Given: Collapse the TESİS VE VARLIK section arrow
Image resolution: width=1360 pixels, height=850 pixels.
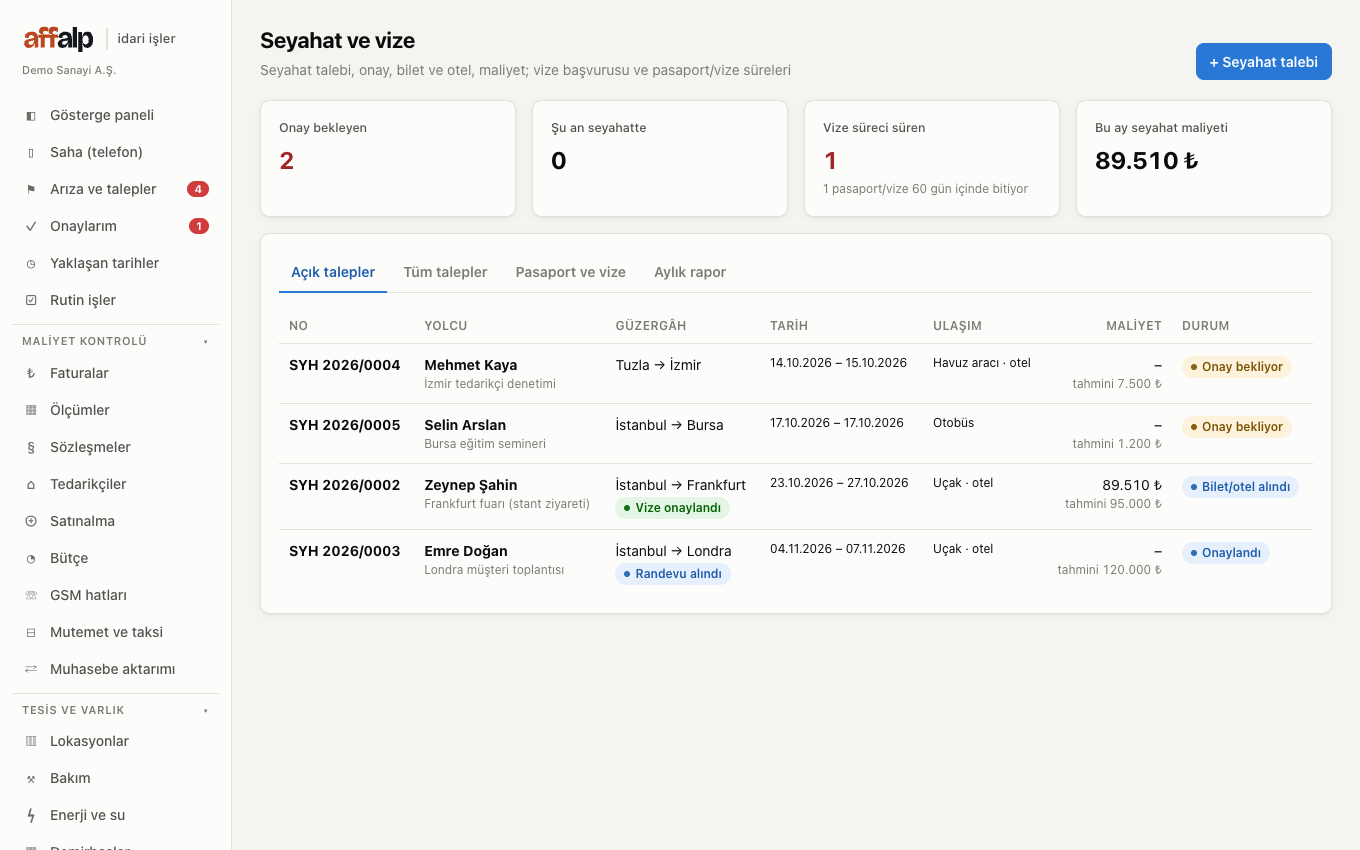Looking at the screenshot, I should pyautogui.click(x=206, y=710).
